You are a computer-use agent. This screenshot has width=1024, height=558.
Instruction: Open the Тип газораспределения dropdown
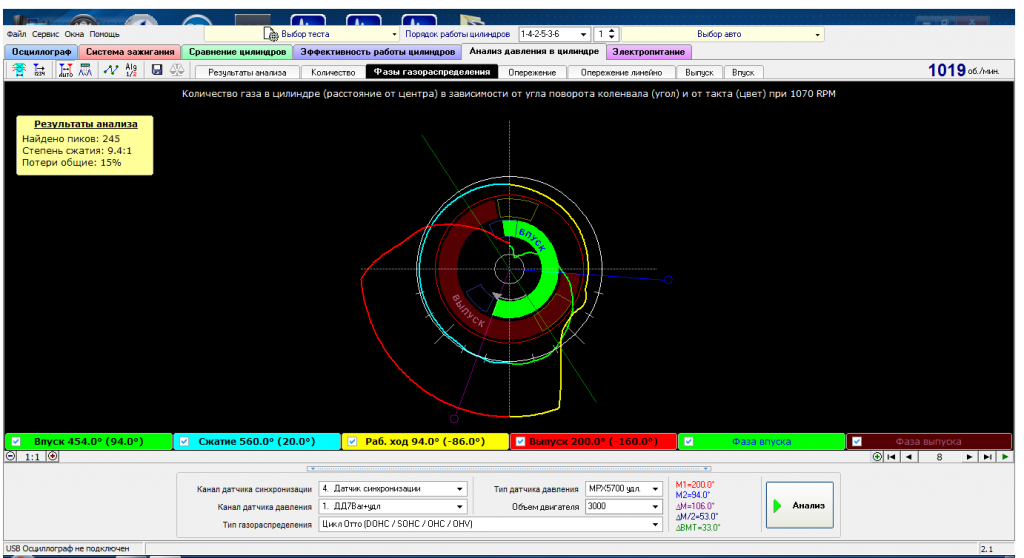(x=655, y=524)
